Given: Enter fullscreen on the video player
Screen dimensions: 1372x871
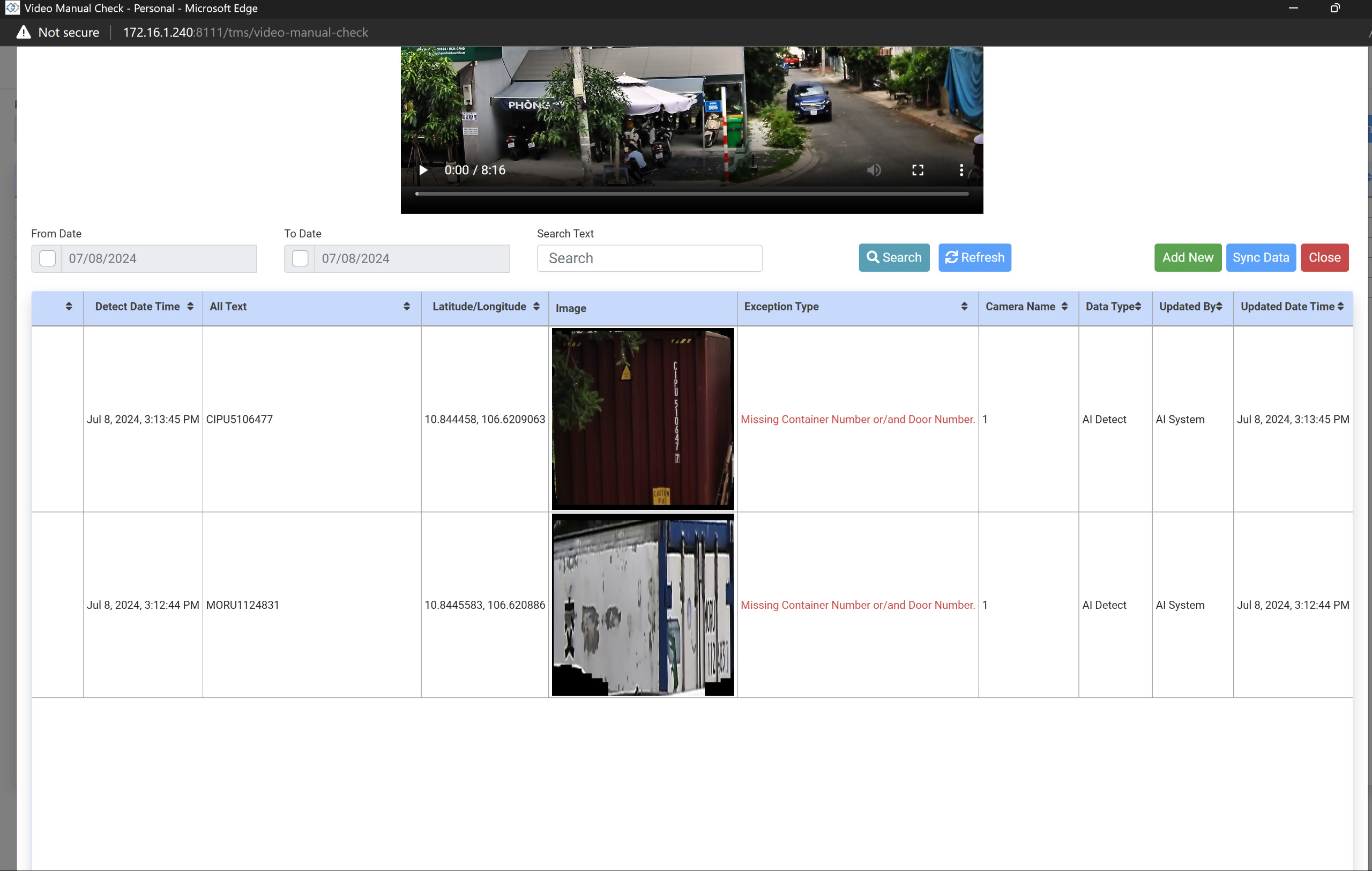Looking at the screenshot, I should [918, 170].
